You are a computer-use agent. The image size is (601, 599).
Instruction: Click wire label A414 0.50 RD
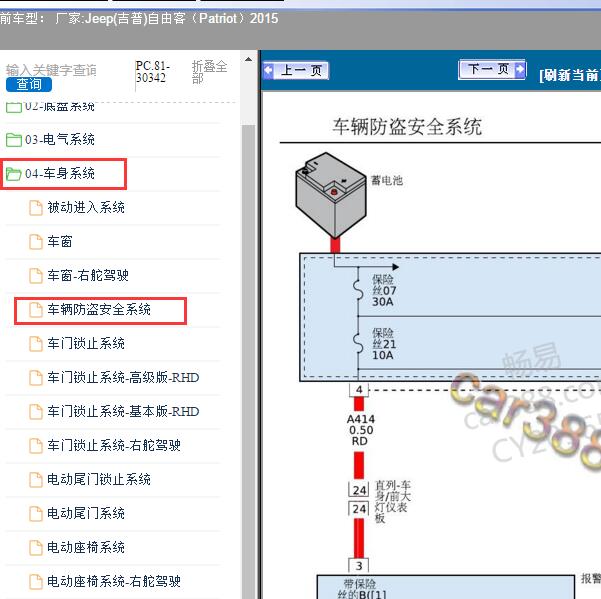click(x=360, y=430)
